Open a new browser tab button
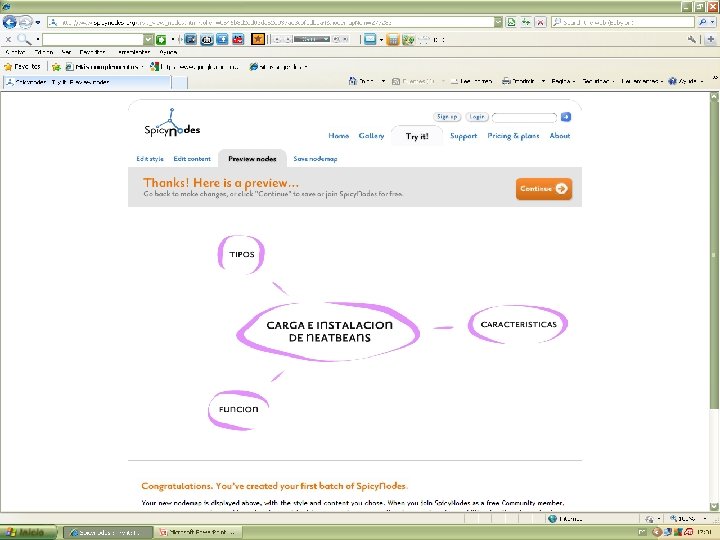The width and height of the screenshot is (720, 540). pos(180,82)
